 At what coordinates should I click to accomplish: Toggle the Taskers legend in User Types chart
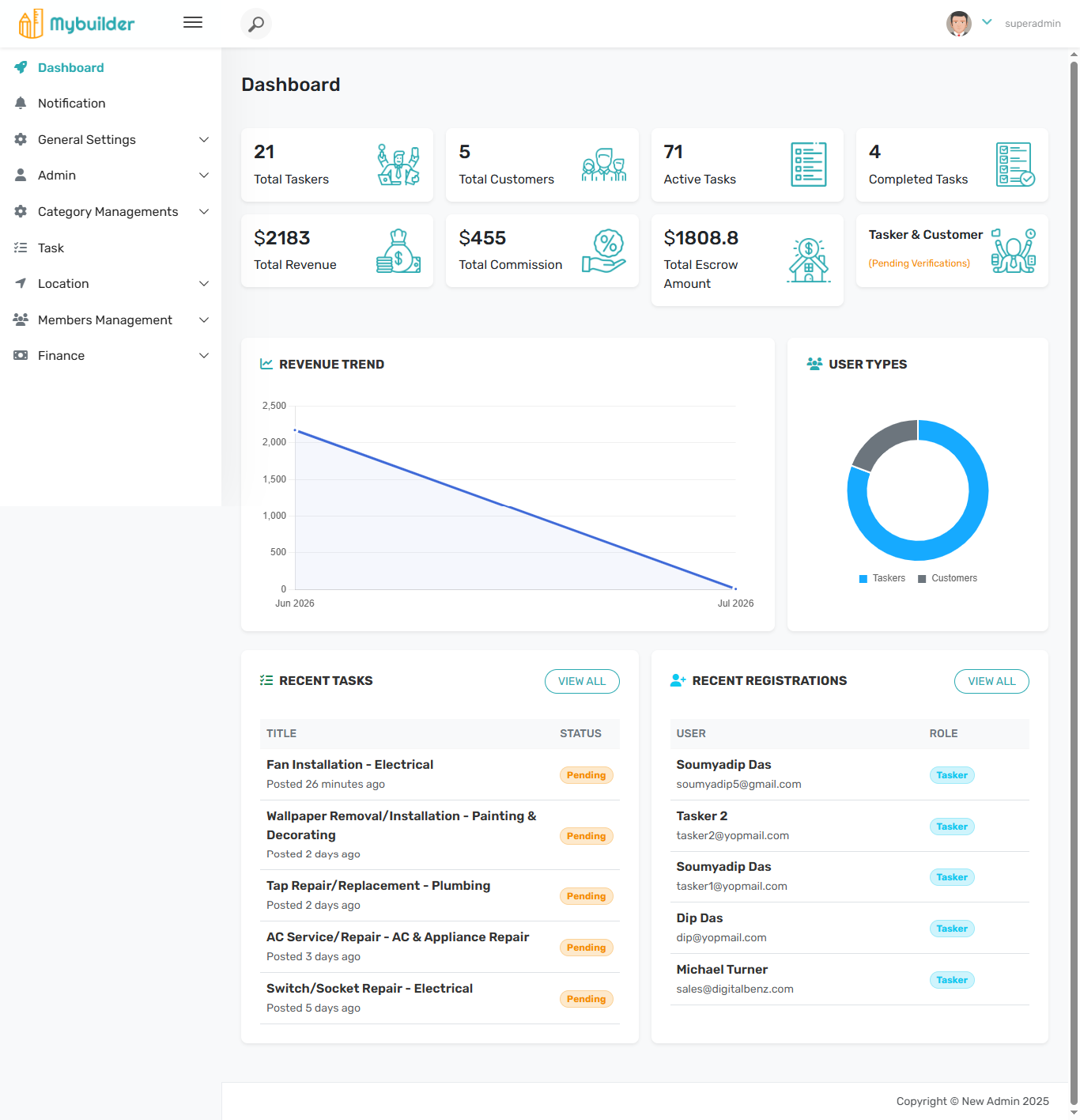coord(882,578)
